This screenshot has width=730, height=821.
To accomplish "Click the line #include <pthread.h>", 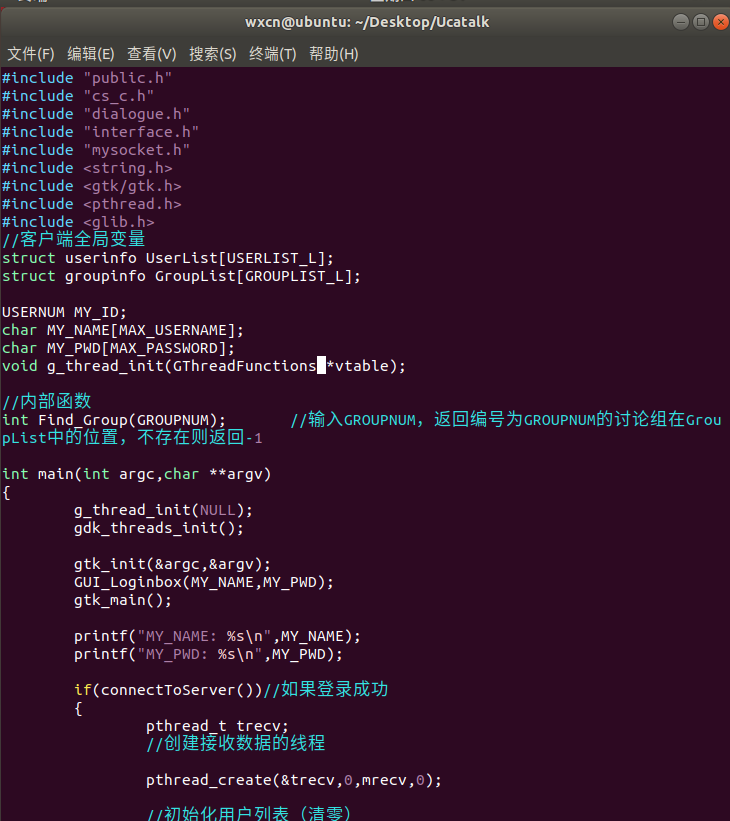I will click(x=92, y=204).
